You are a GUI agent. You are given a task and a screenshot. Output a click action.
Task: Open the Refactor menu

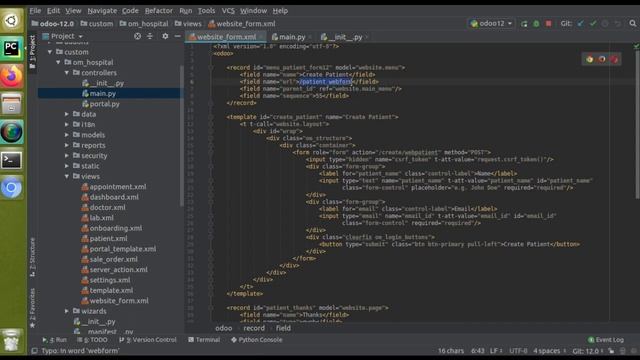[159, 11]
